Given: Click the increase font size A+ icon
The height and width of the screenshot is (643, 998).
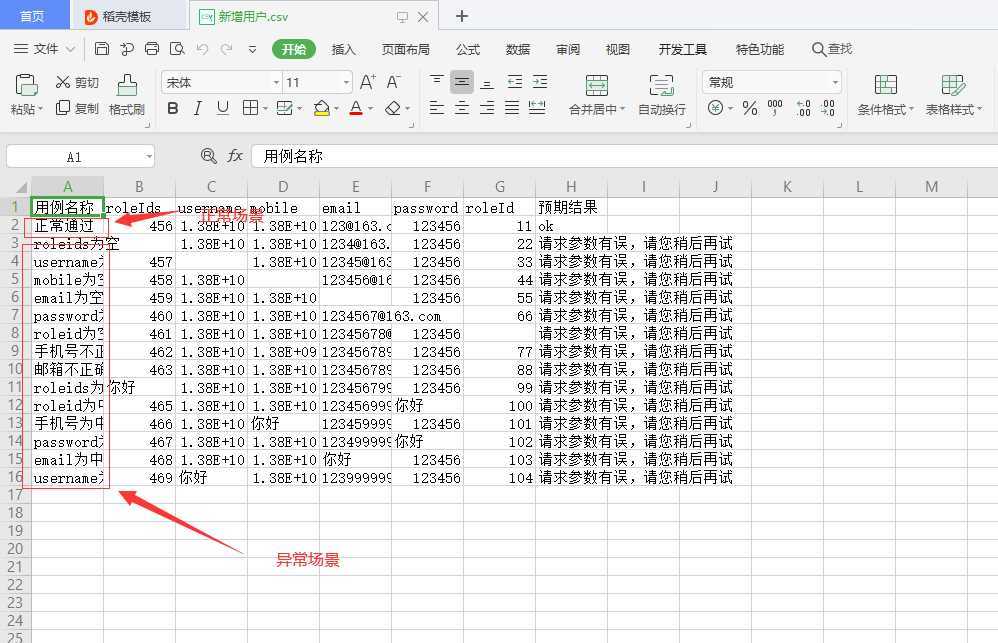Looking at the screenshot, I should (x=367, y=83).
